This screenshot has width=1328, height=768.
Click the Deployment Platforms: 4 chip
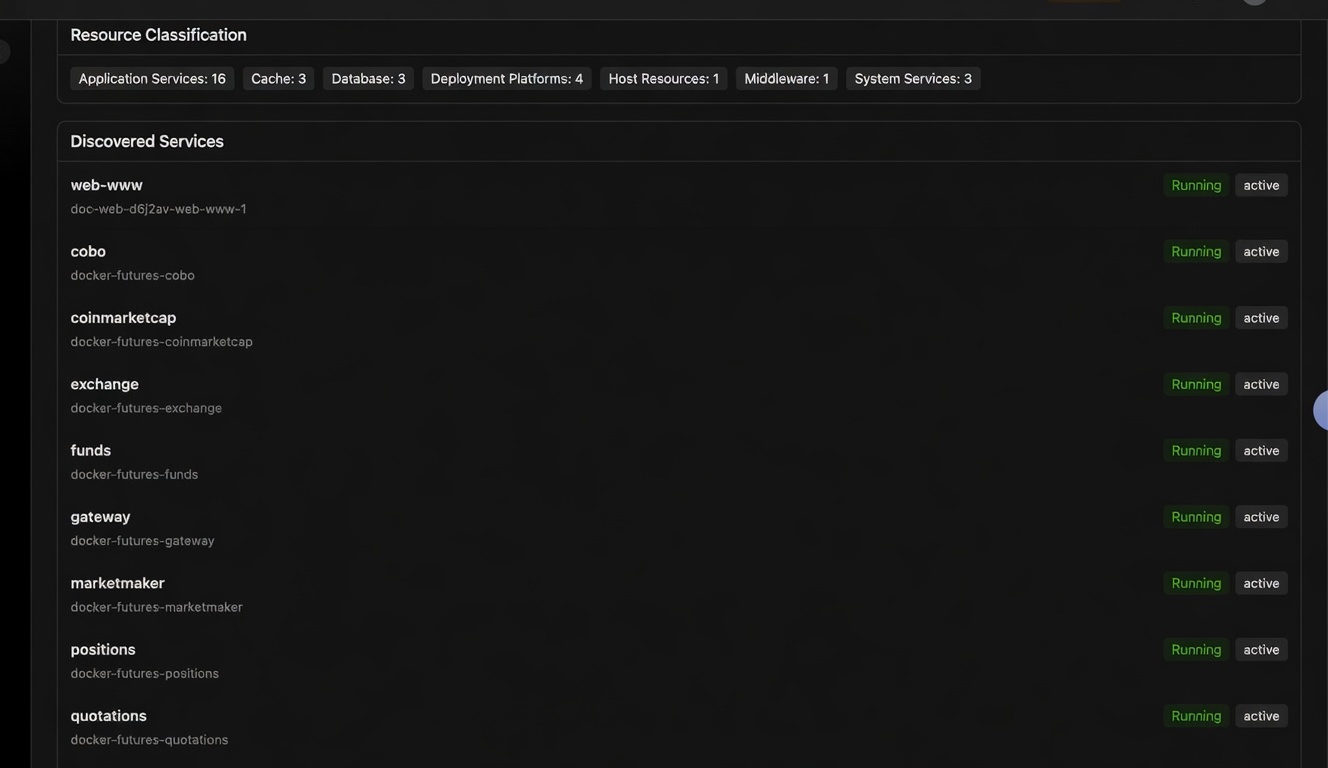point(507,78)
